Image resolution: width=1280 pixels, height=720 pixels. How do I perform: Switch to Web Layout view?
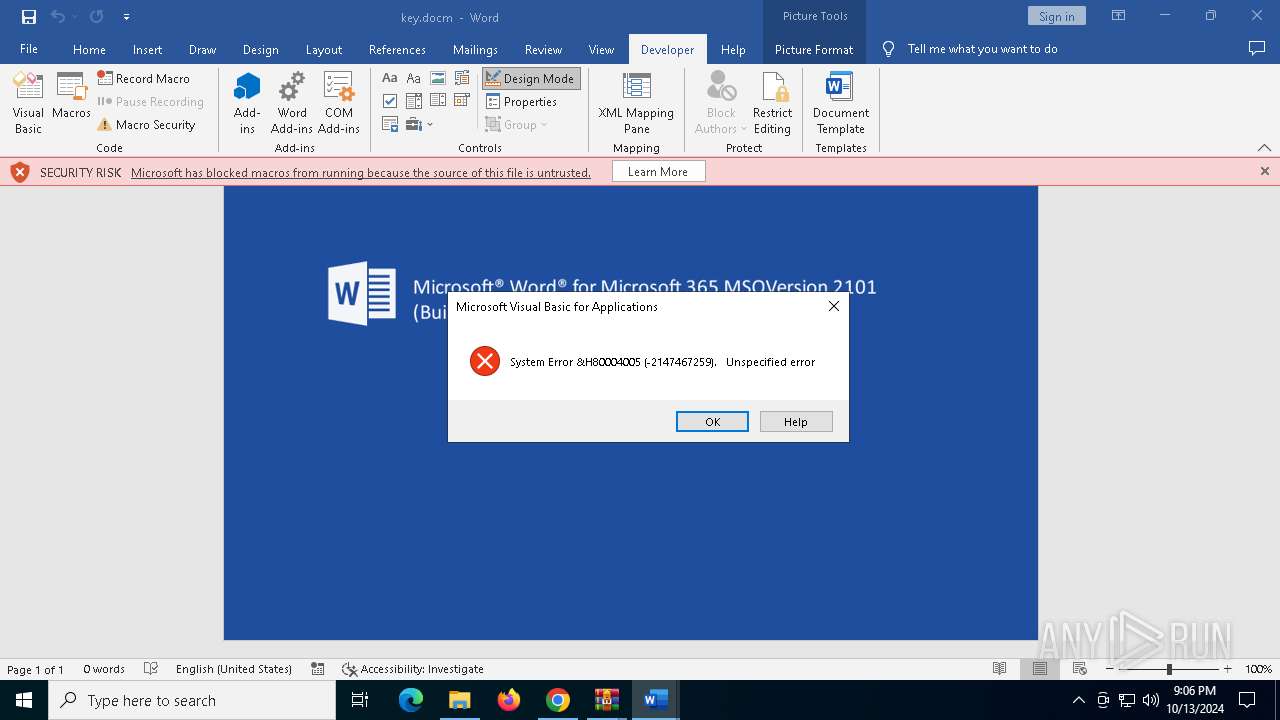click(x=1080, y=669)
